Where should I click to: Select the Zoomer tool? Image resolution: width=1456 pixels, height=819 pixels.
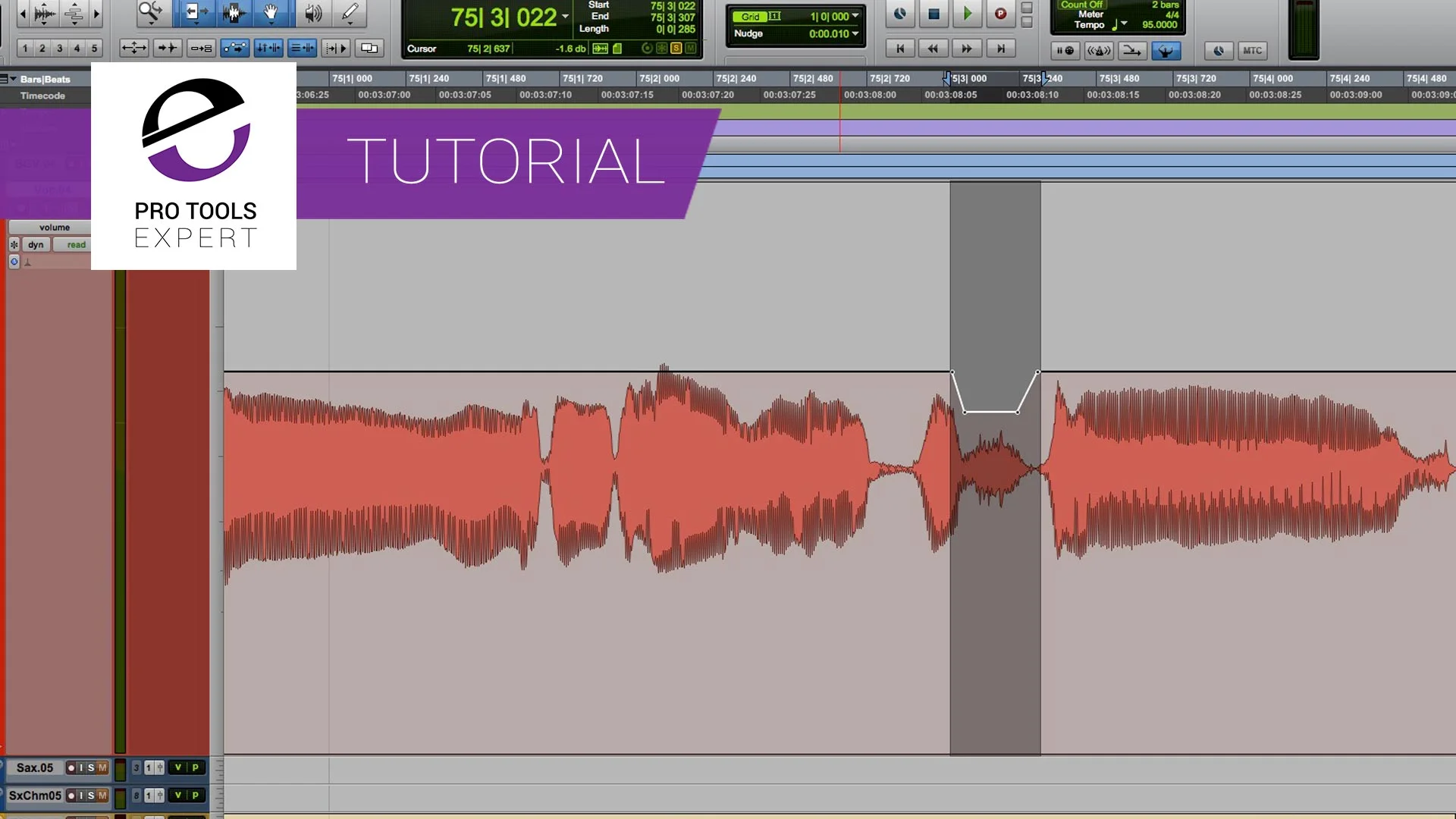click(149, 13)
